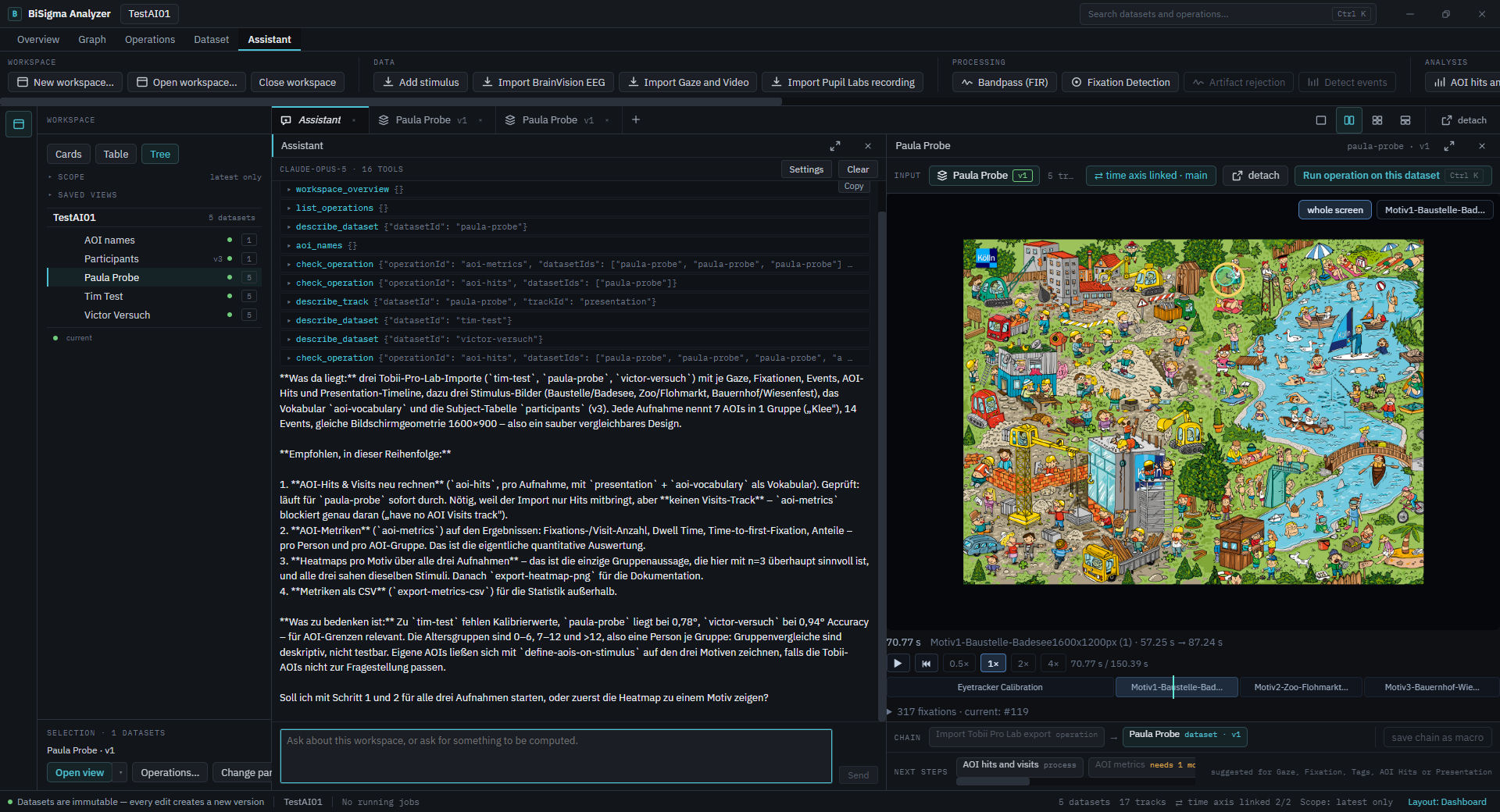This screenshot has height=812, width=1500.
Task: Click New workspace button
Action: point(66,82)
